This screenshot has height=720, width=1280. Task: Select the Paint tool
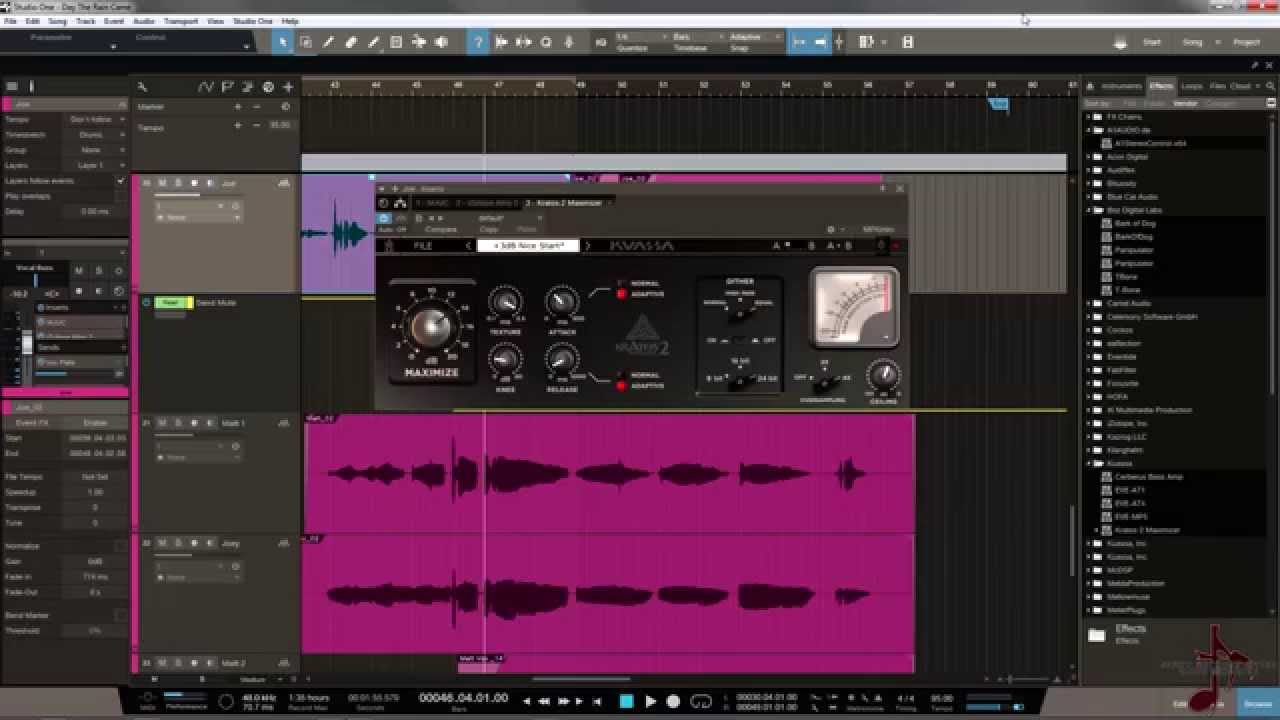point(374,42)
